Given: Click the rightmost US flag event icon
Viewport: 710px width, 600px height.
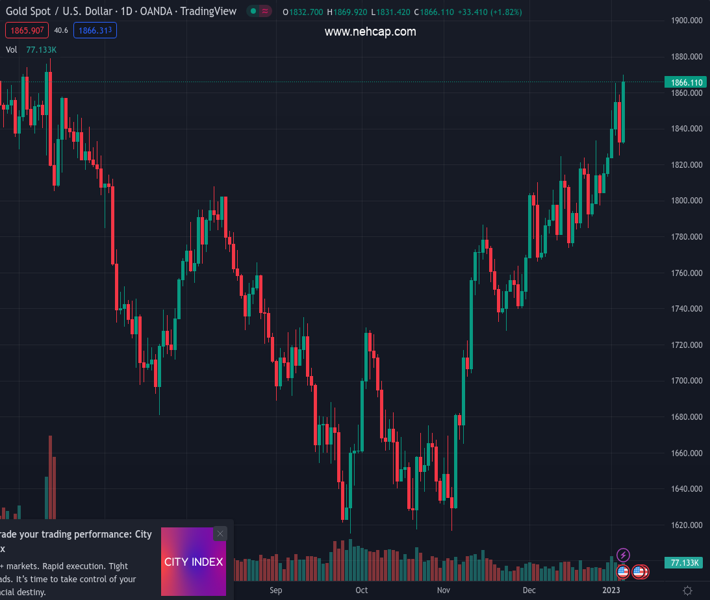Looking at the screenshot, I should 639,572.
